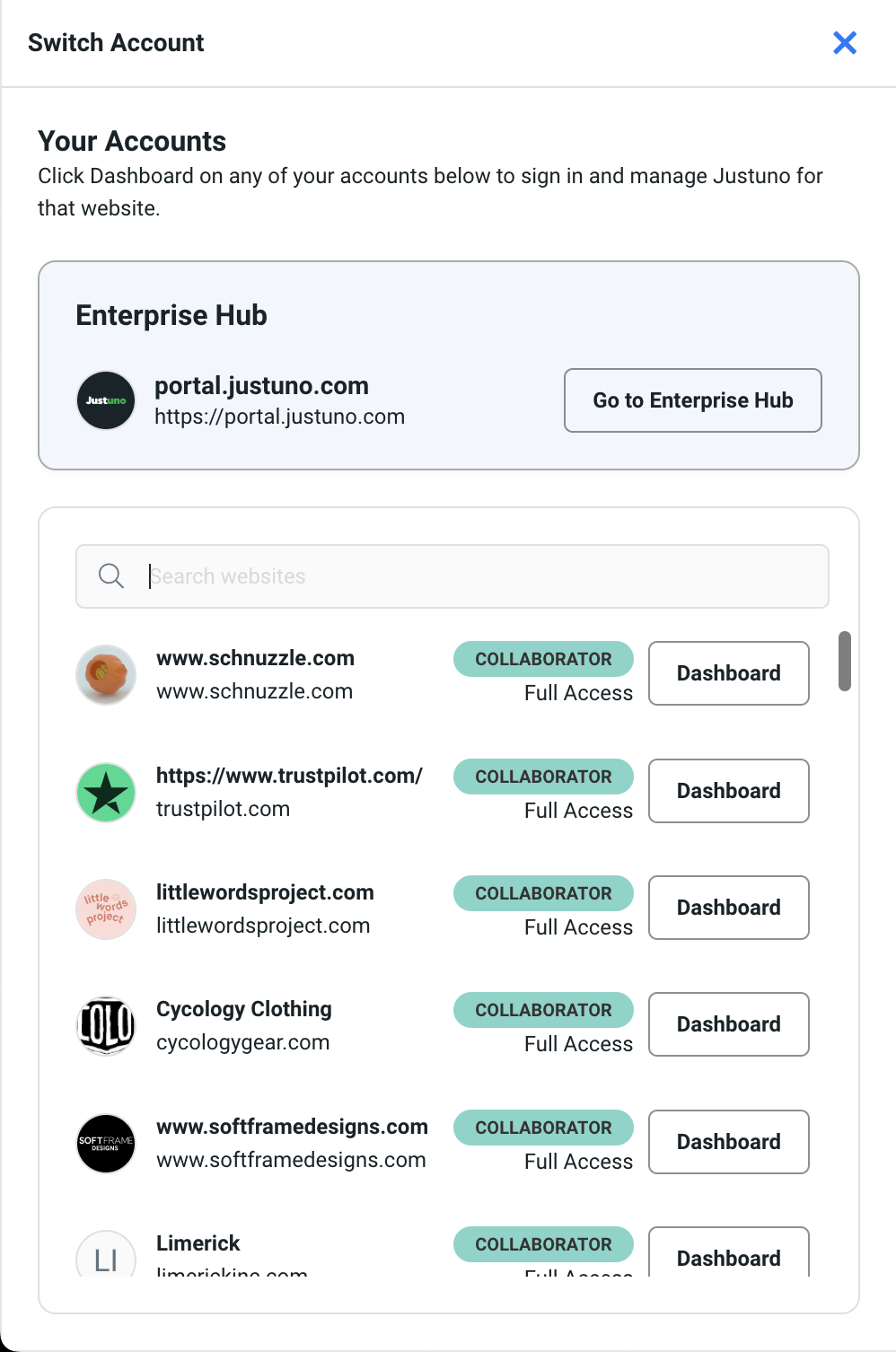
Task: Select the https://www.trustpilot.com/ account title
Action: click(x=289, y=776)
